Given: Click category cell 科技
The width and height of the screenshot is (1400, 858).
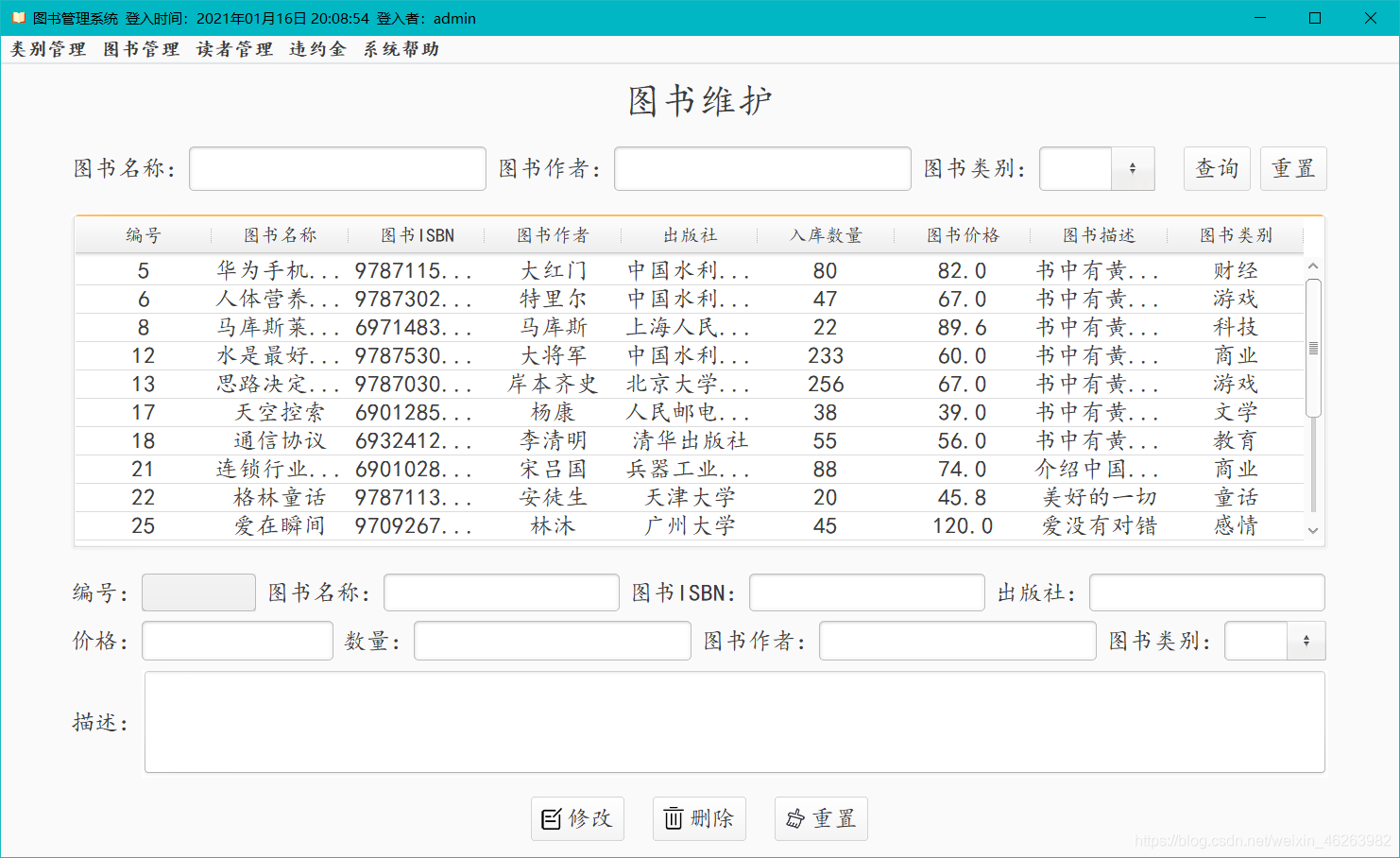Looking at the screenshot, I should (x=1236, y=328).
